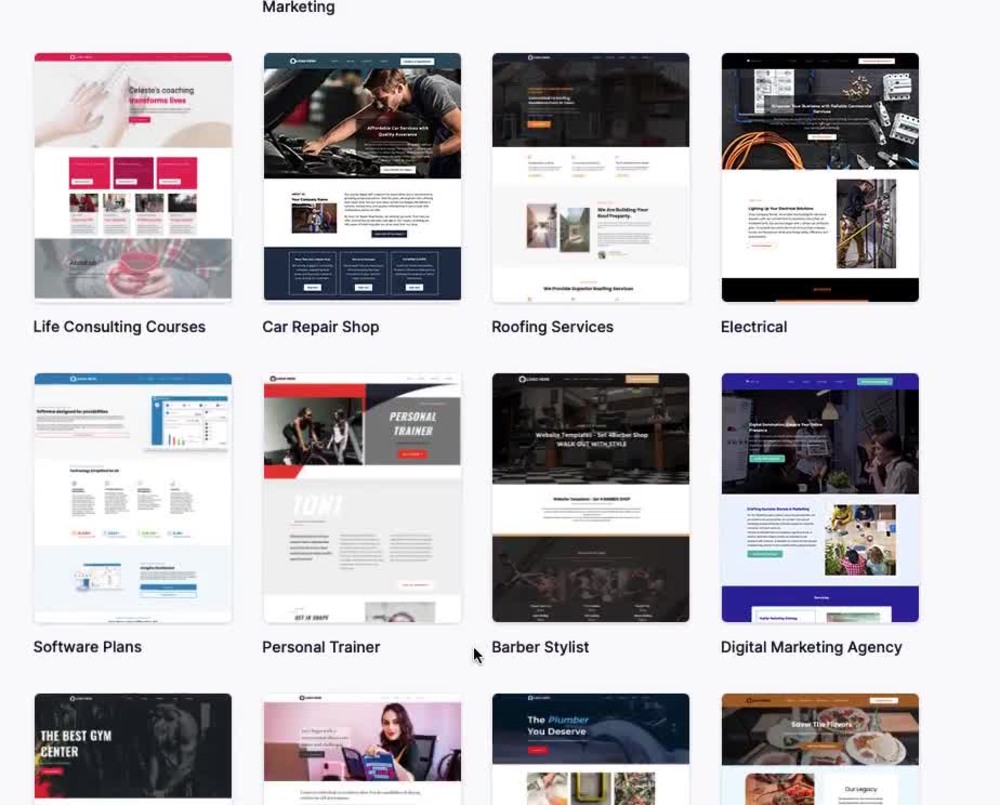Viewport: 1000px width, 805px height.
Task: Click the 'Software Plans' title text
Action: pyautogui.click(x=87, y=647)
